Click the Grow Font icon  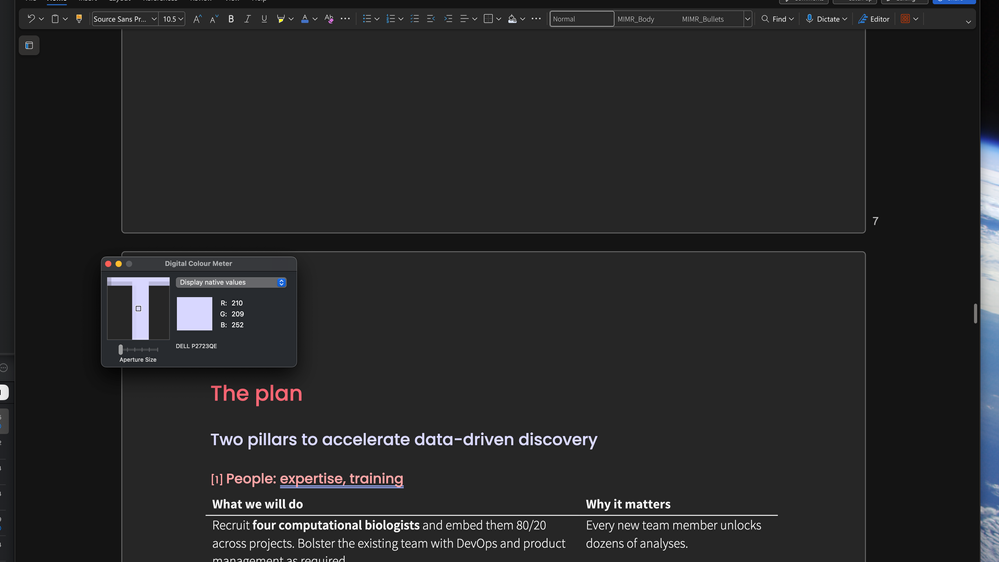click(197, 19)
